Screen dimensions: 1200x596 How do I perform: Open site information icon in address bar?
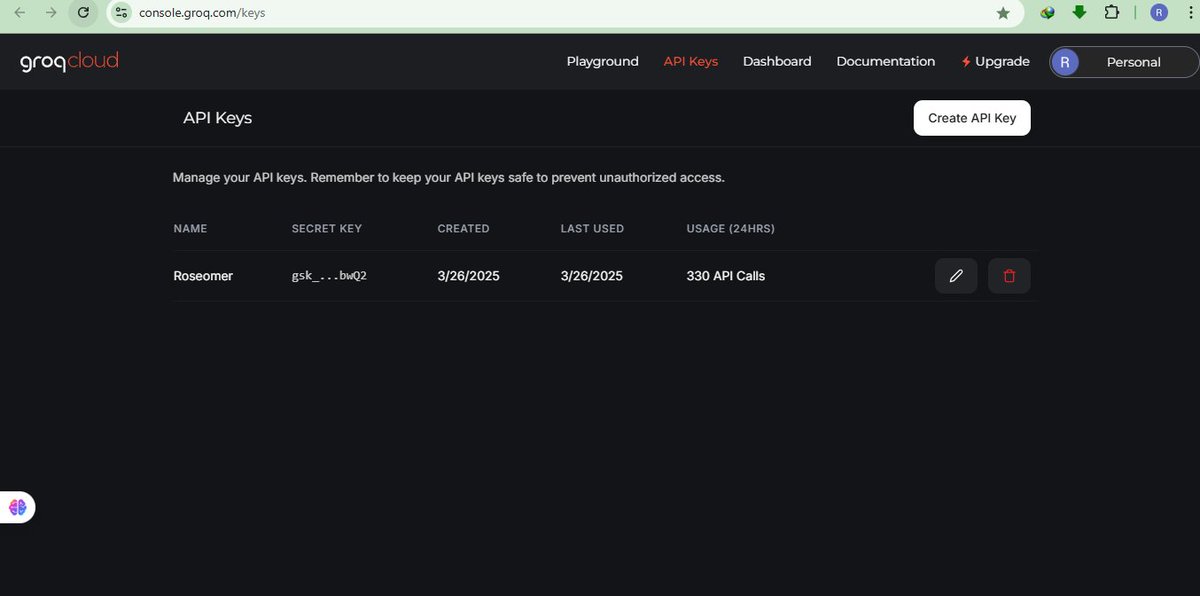(121, 13)
